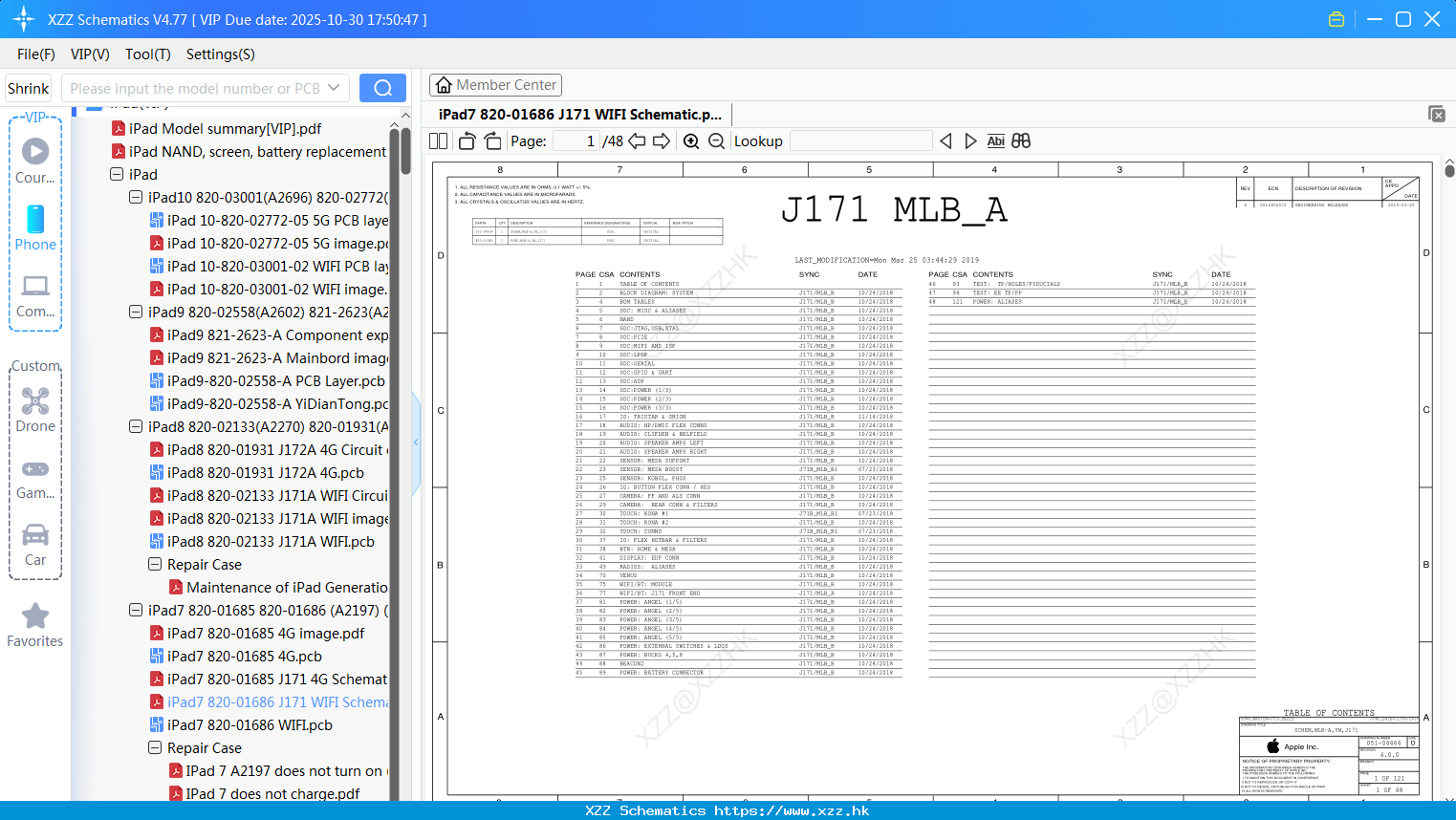This screenshot has width=1456, height=820.
Task: Select the iPad7 820-01686 J171 WIFI Schematic tab
Action: point(579,114)
